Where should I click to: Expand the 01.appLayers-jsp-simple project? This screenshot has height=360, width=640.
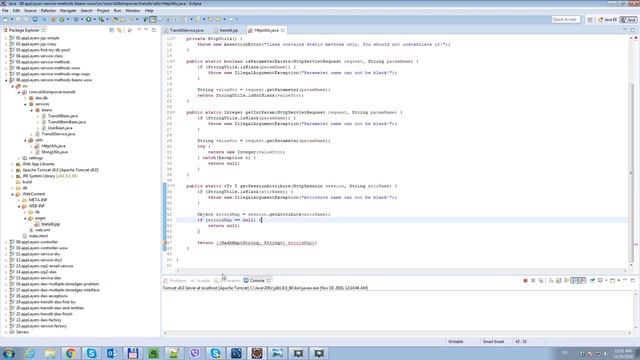[x=6, y=38]
